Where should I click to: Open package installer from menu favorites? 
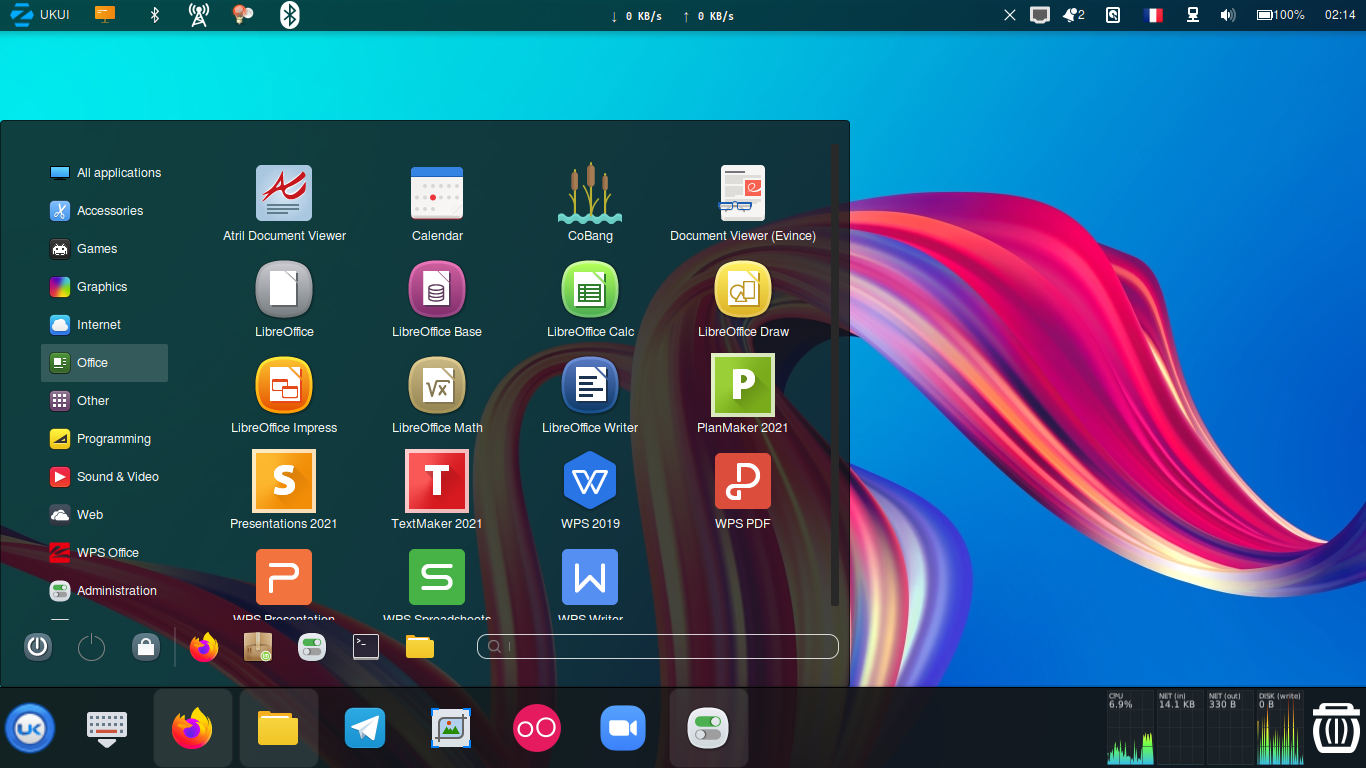click(258, 647)
